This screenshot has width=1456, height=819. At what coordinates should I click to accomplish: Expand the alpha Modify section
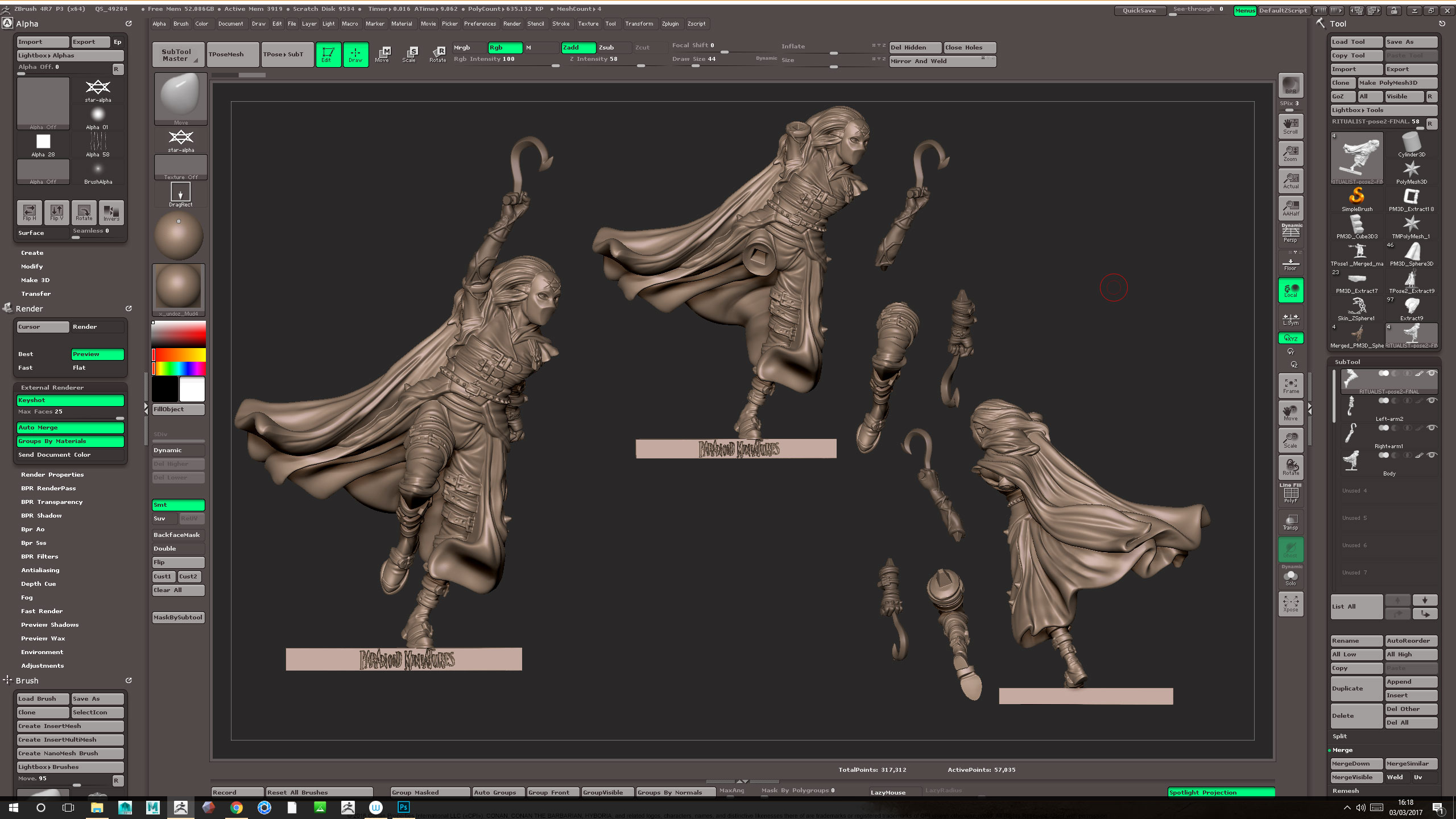(32, 267)
